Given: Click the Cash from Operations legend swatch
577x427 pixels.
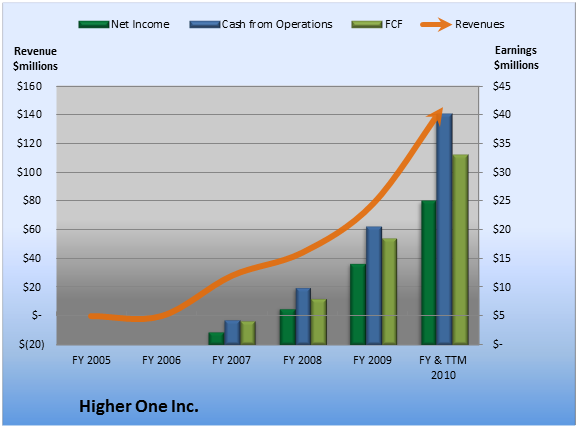Looking at the screenshot, I should click(205, 25).
